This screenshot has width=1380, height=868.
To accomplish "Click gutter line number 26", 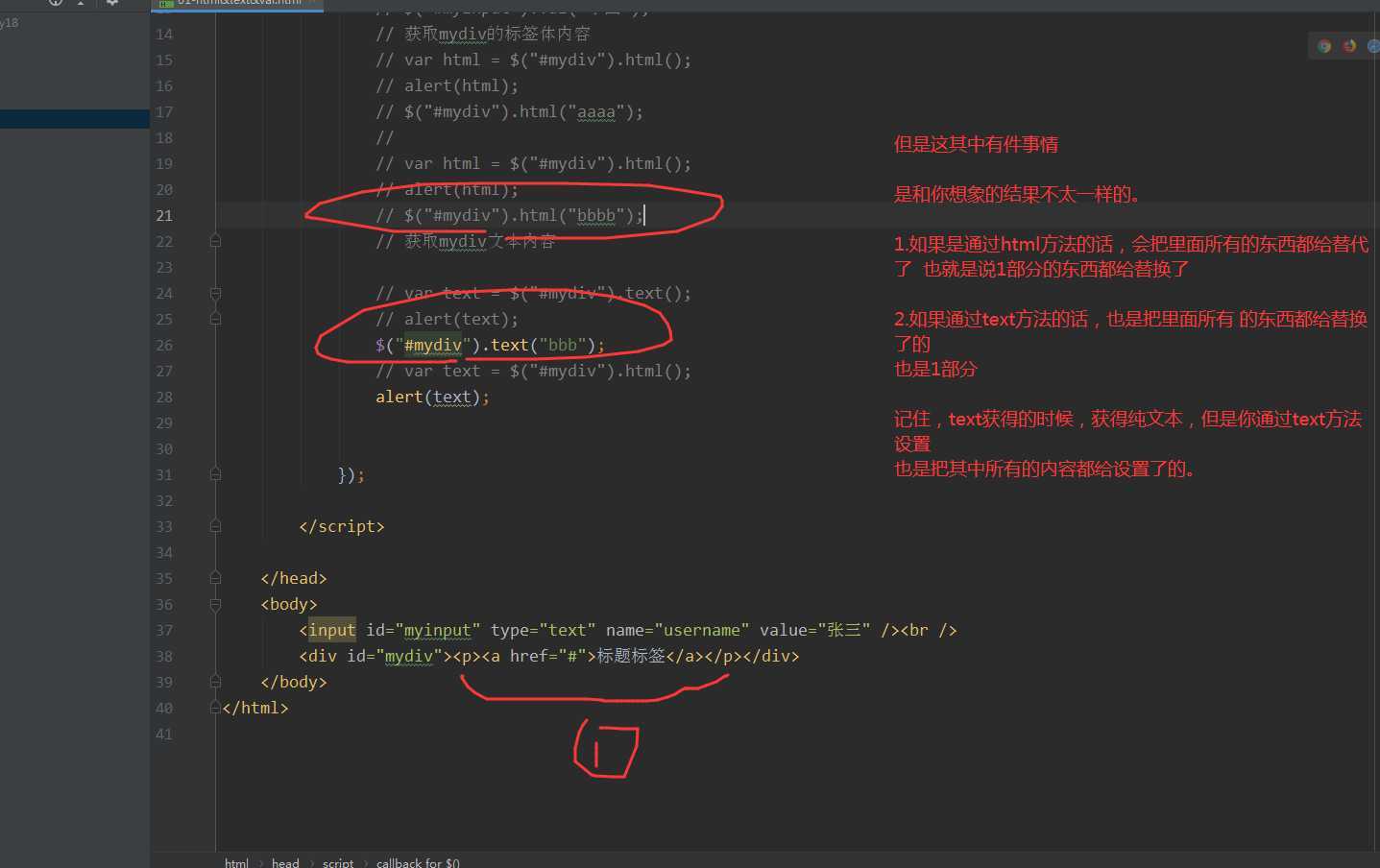I will click(x=164, y=345).
